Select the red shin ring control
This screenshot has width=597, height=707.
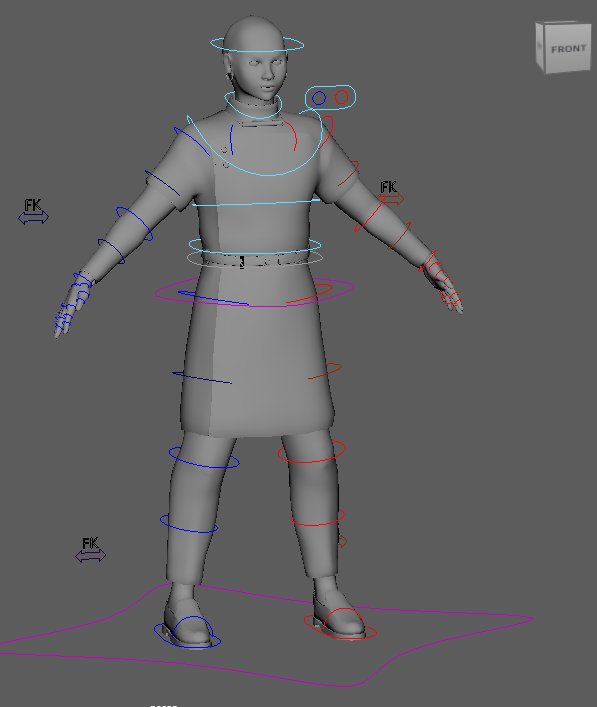[x=317, y=518]
